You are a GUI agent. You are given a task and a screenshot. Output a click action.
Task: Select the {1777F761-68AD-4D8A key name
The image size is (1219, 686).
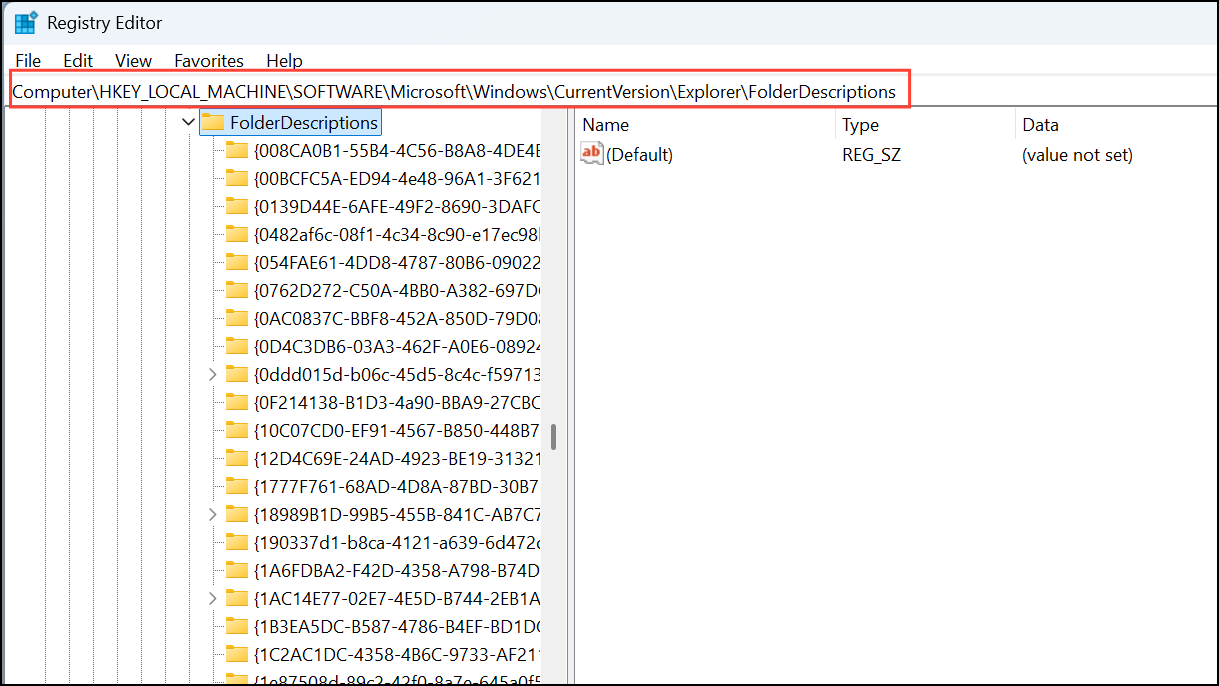397,487
